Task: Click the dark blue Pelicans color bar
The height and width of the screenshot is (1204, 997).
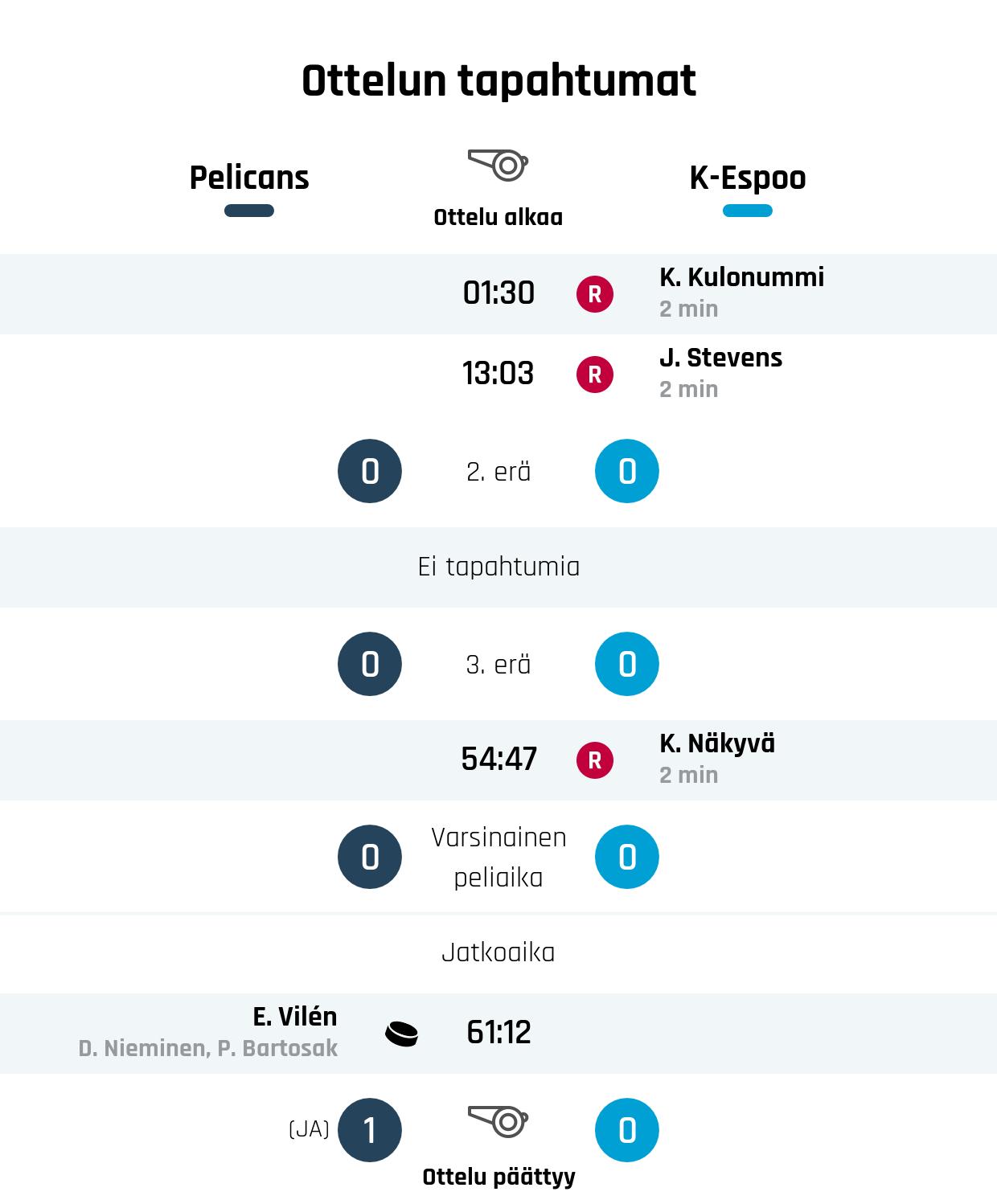Action: click(249, 211)
